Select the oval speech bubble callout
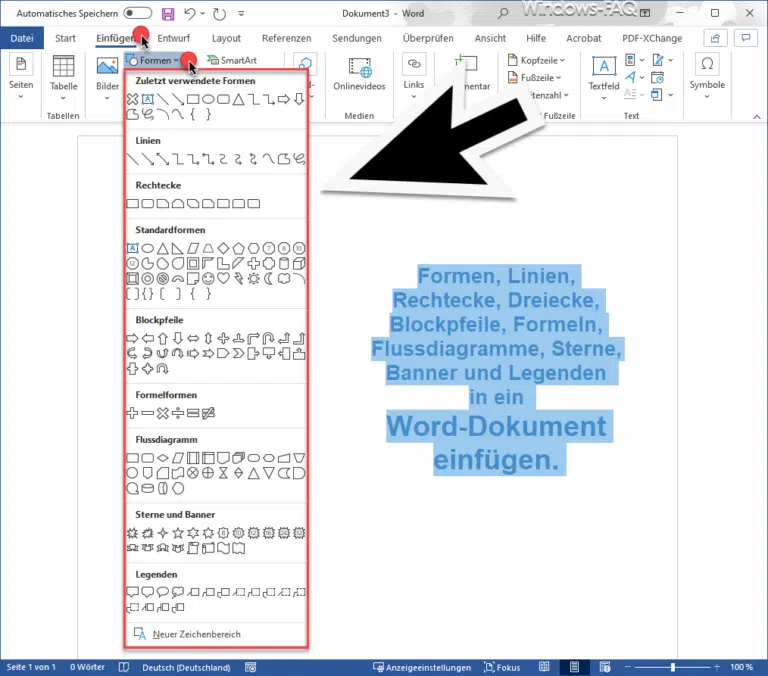The width and height of the screenshot is (768, 676). (163, 592)
